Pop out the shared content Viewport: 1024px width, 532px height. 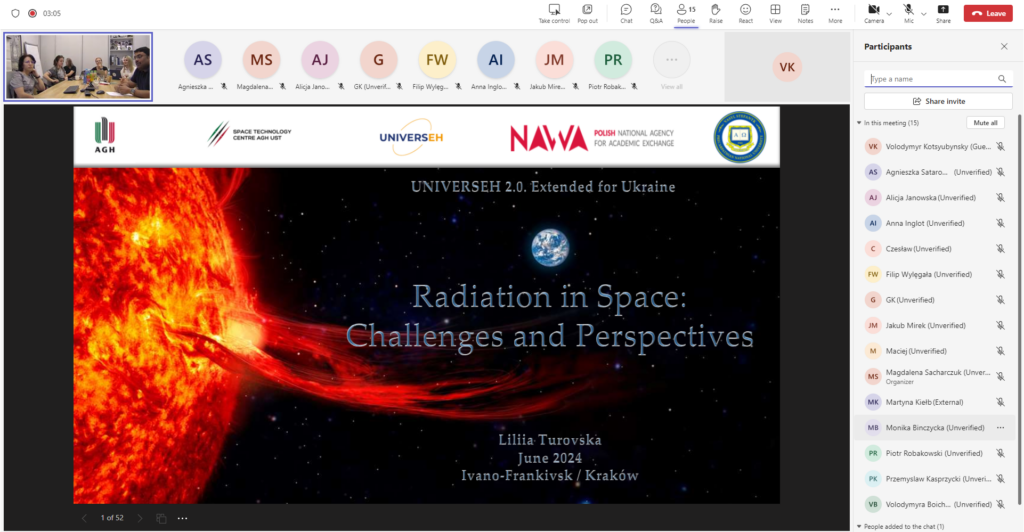point(588,13)
